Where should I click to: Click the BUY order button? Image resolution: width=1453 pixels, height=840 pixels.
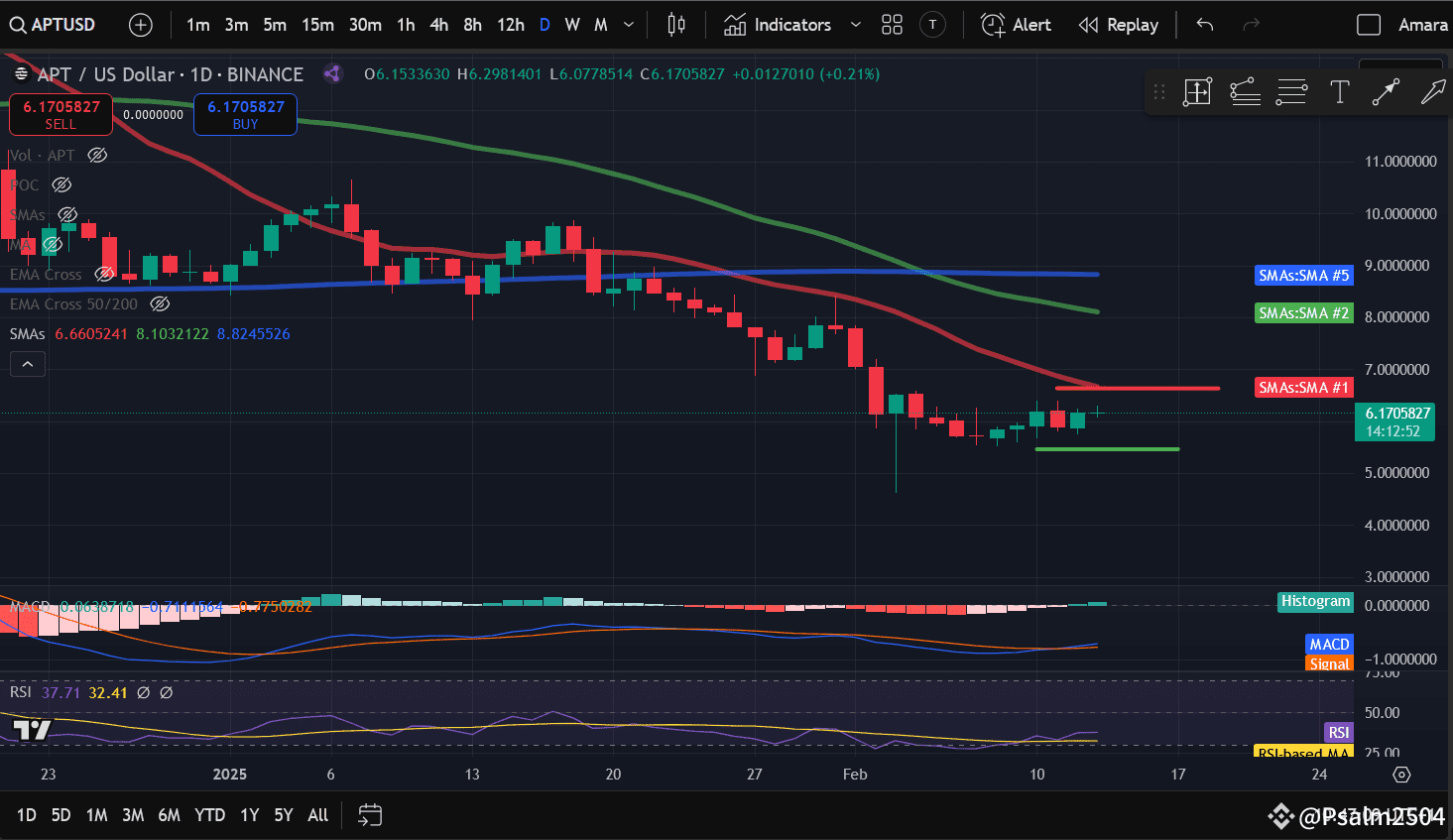click(245, 114)
